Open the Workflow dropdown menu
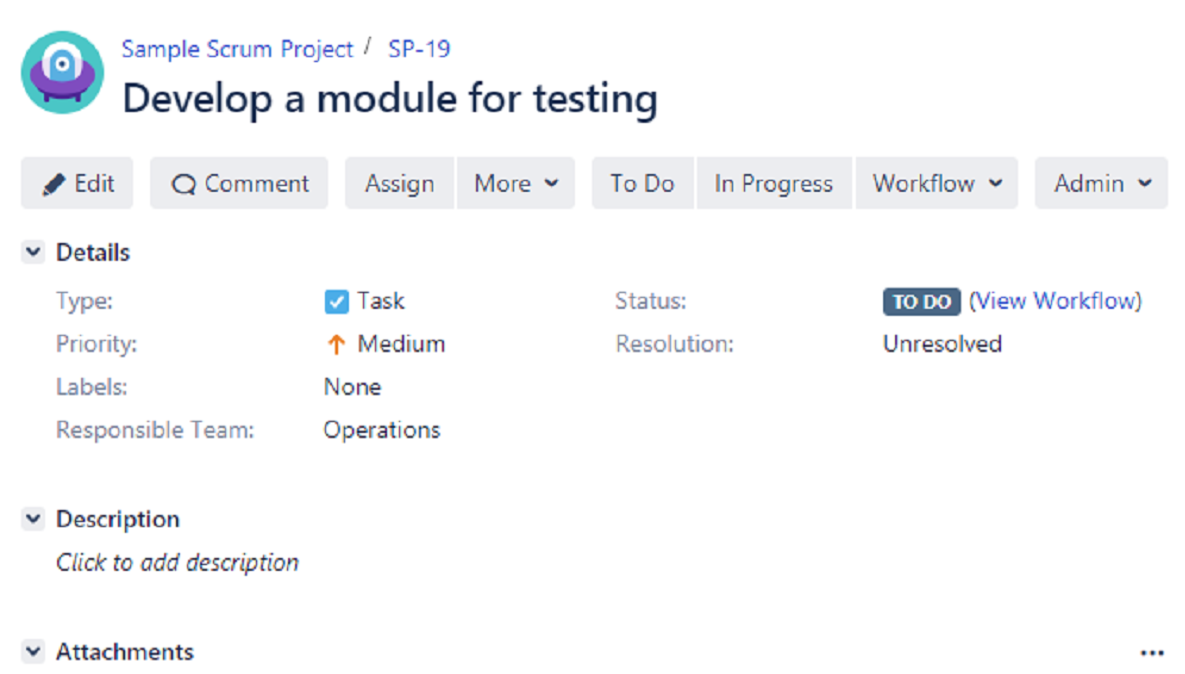The height and width of the screenshot is (674, 1185). pyautogui.click(x=937, y=184)
